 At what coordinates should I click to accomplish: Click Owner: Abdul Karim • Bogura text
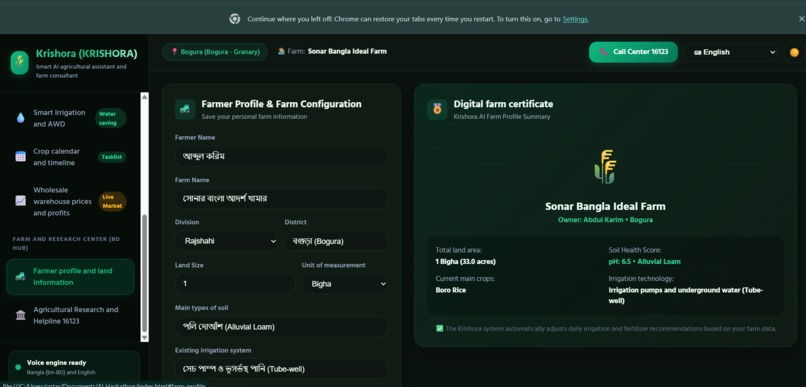pos(605,220)
